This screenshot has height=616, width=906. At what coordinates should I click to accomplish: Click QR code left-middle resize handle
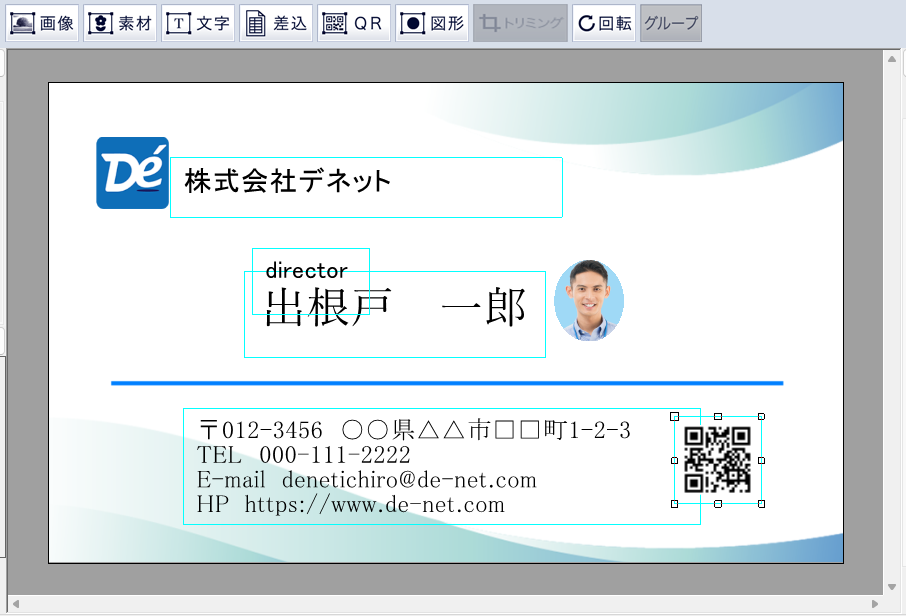674,461
